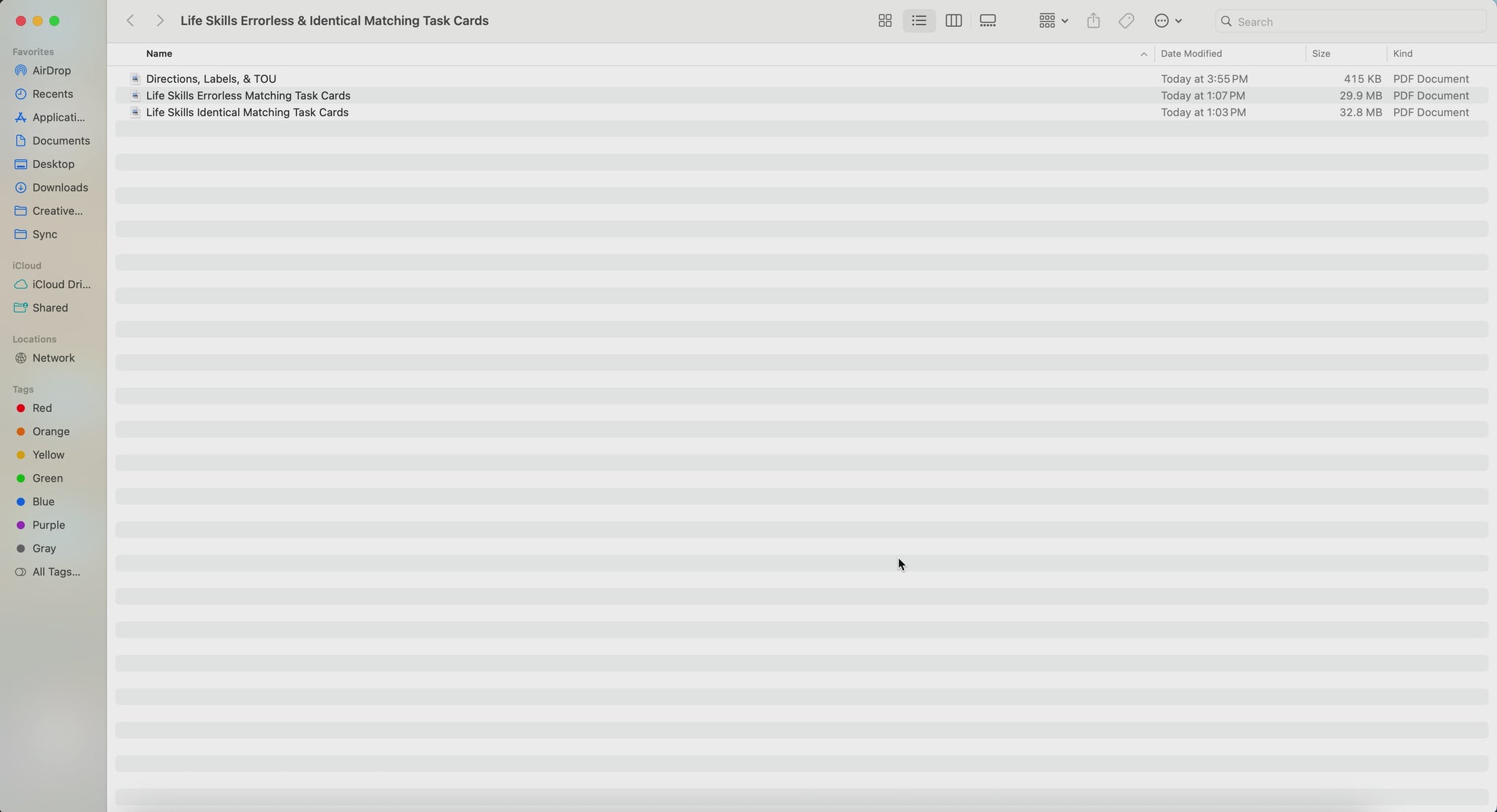Click the Share toolbar icon
The width and height of the screenshot is (1497, 812).
click(1093, 21)
